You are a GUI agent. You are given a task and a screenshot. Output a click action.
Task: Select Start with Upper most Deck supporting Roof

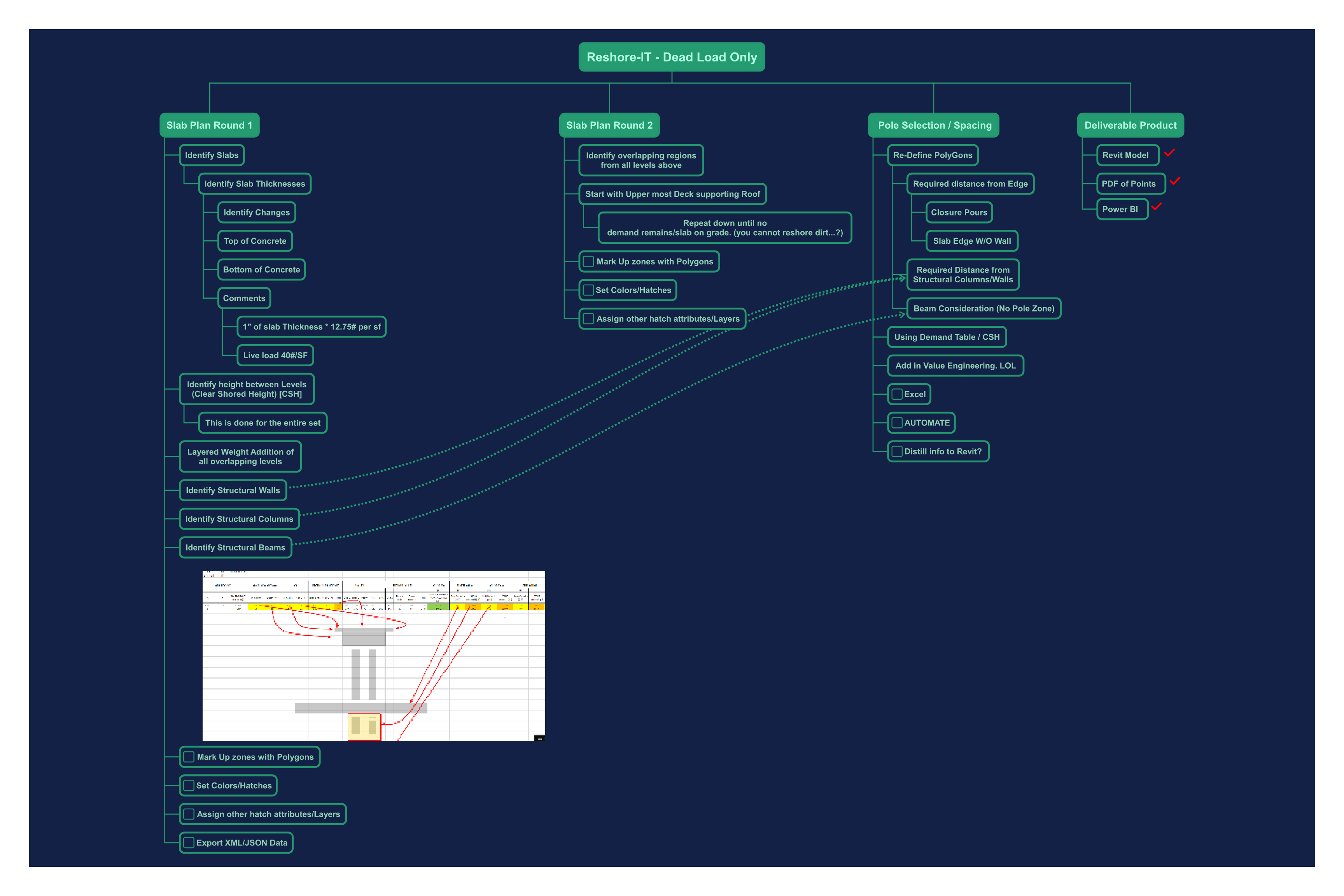click(672, 194)
